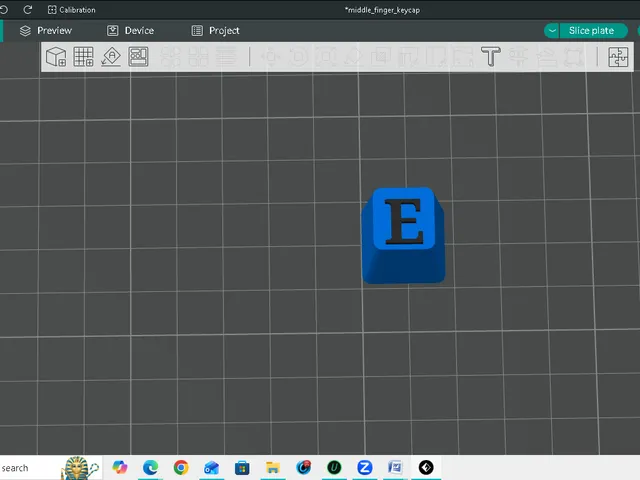Click the Windows taskbar search box
The width and height of the screenshot is (640, 480).
click(51, 468)
